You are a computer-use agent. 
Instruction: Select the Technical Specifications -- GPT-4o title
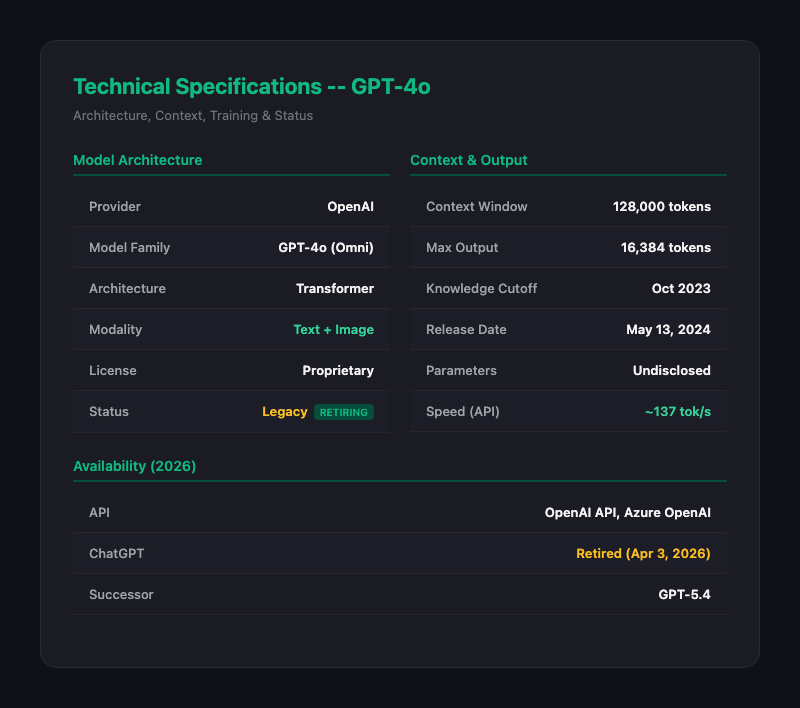(x=252, y=87)
